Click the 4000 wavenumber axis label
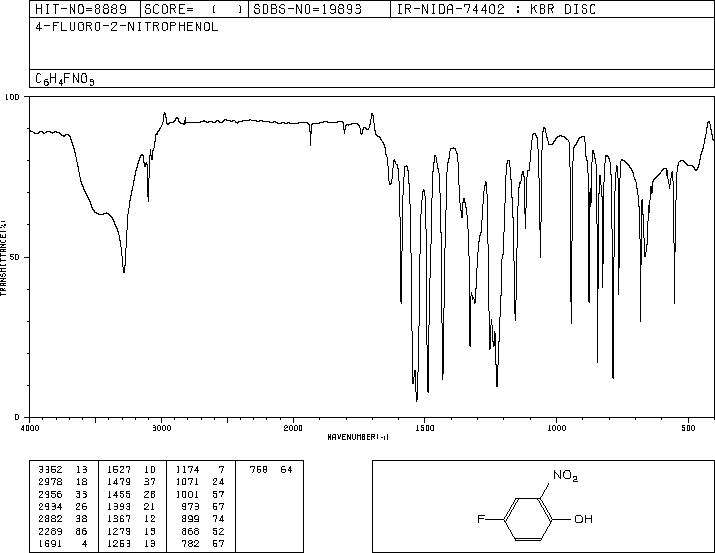Image resolution: width=715 pixels, height=553 pixels. 30,428
